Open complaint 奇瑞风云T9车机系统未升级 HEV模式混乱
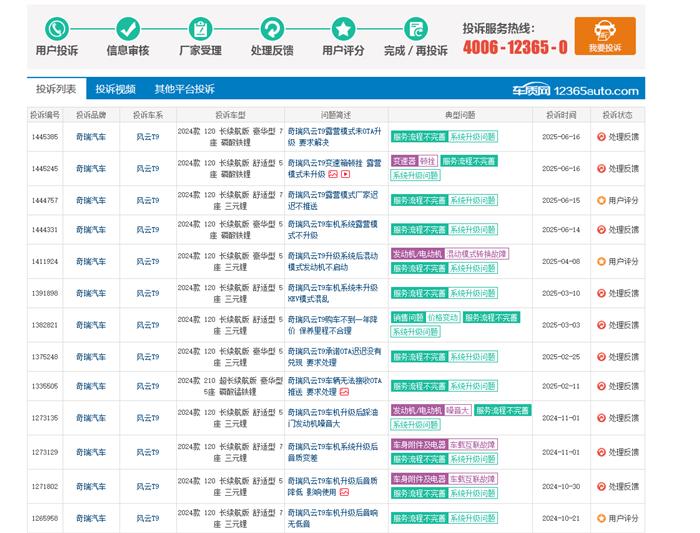The image size is (700, 533). click(333, 293)
